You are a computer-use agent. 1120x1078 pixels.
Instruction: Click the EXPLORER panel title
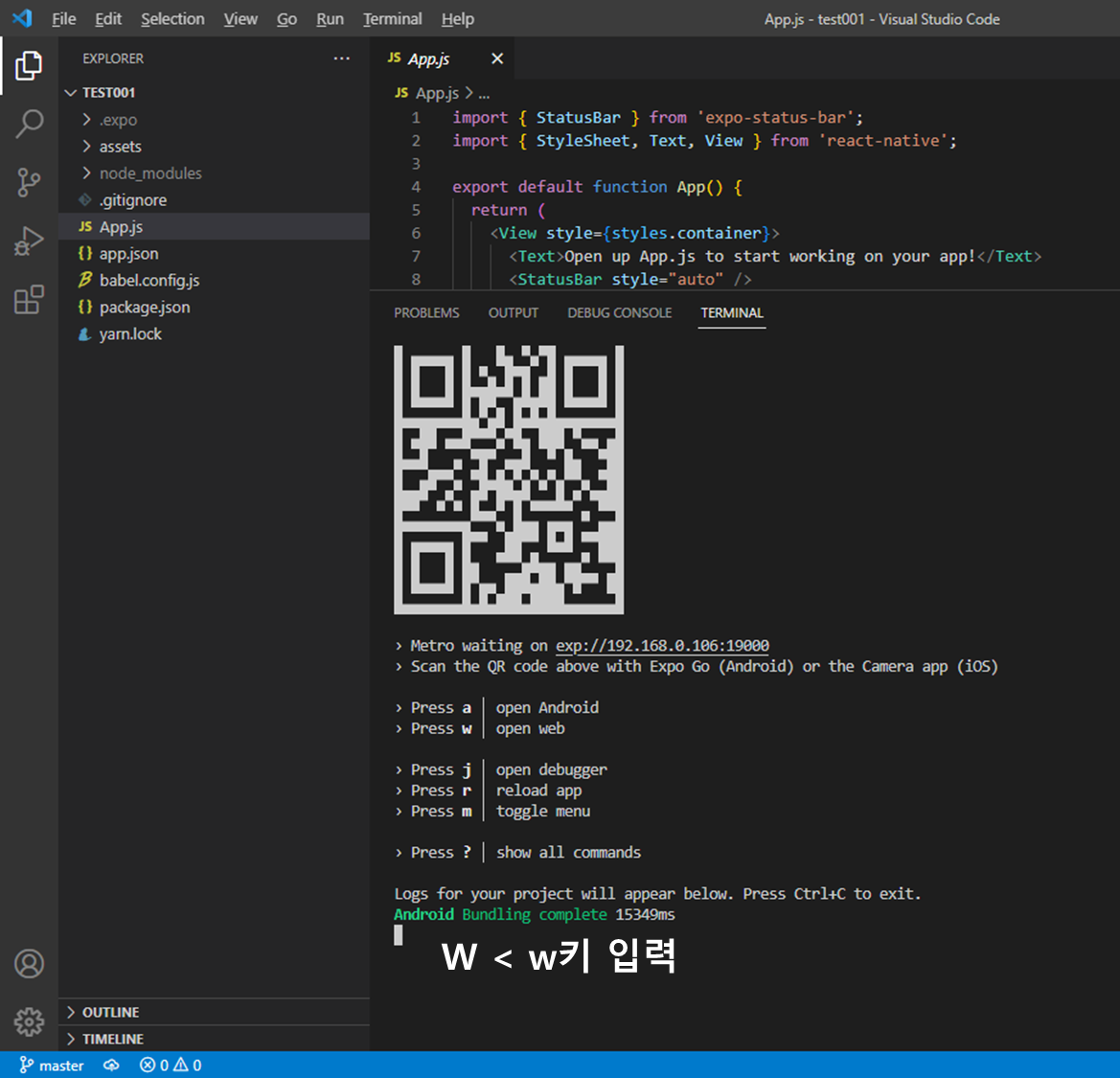(x=113, y=58)
